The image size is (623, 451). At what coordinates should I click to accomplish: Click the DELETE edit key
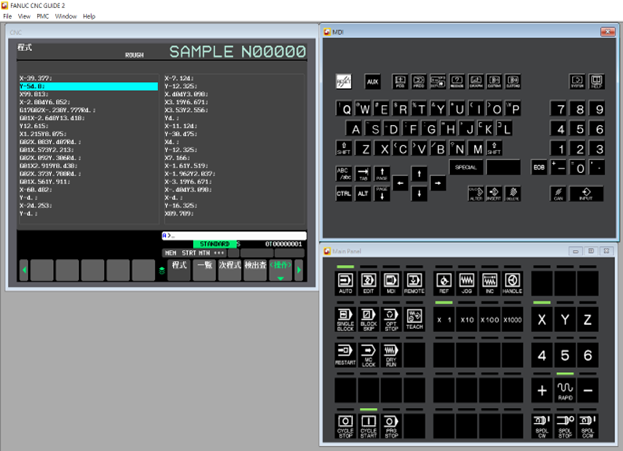coord(513,194)
